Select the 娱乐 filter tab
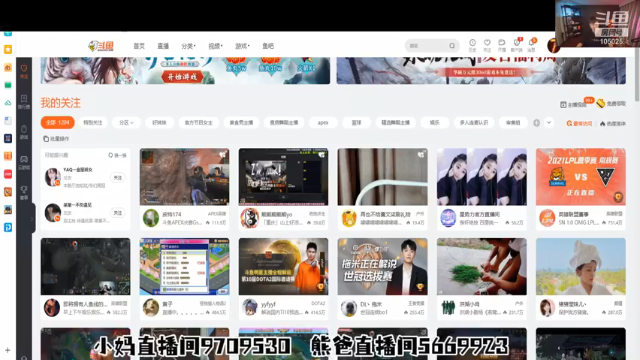 pyautogui.click(x=435, y=122)
